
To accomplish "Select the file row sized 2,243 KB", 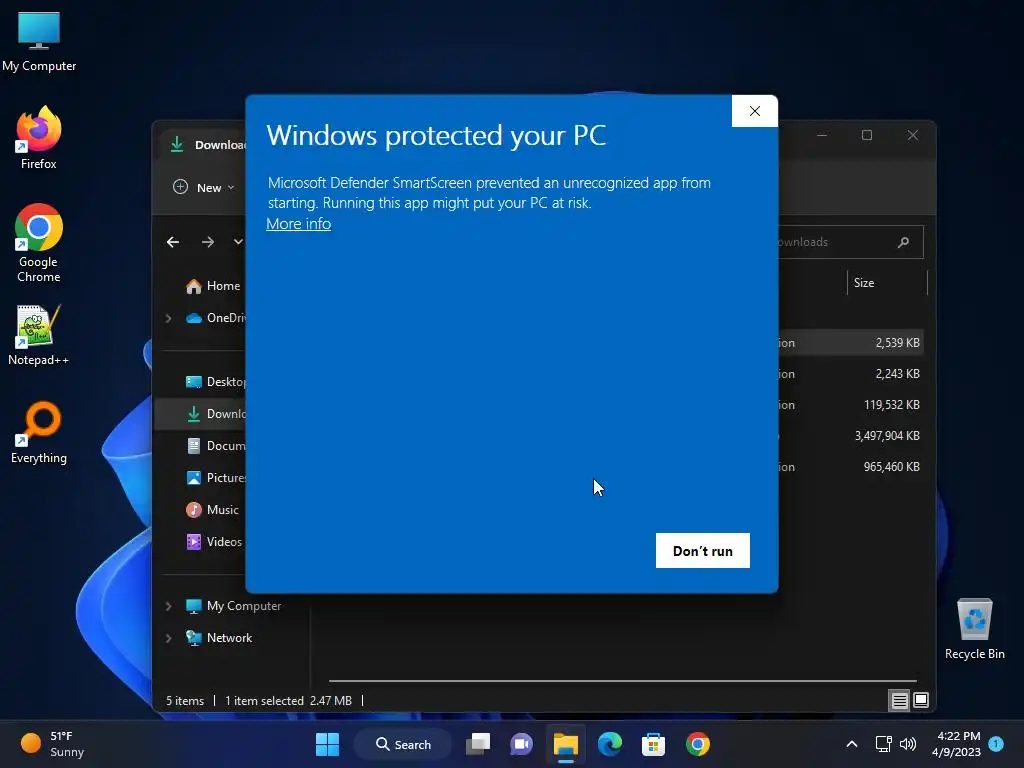I will pos(850,374).
